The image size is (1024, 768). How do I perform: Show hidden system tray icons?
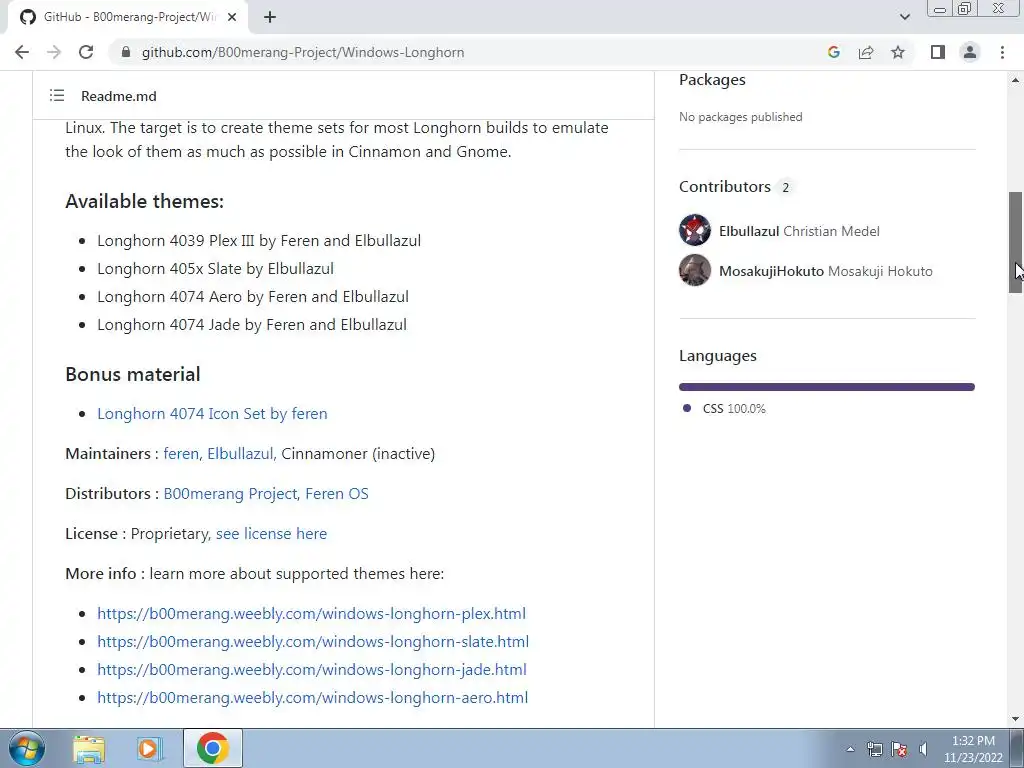(850, 749)
